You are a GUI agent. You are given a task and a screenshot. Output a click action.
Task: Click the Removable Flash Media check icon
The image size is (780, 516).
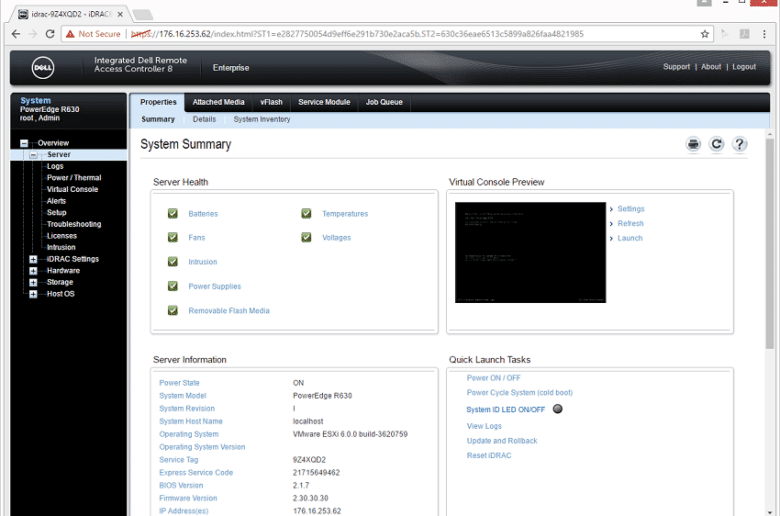click(173, 310)
